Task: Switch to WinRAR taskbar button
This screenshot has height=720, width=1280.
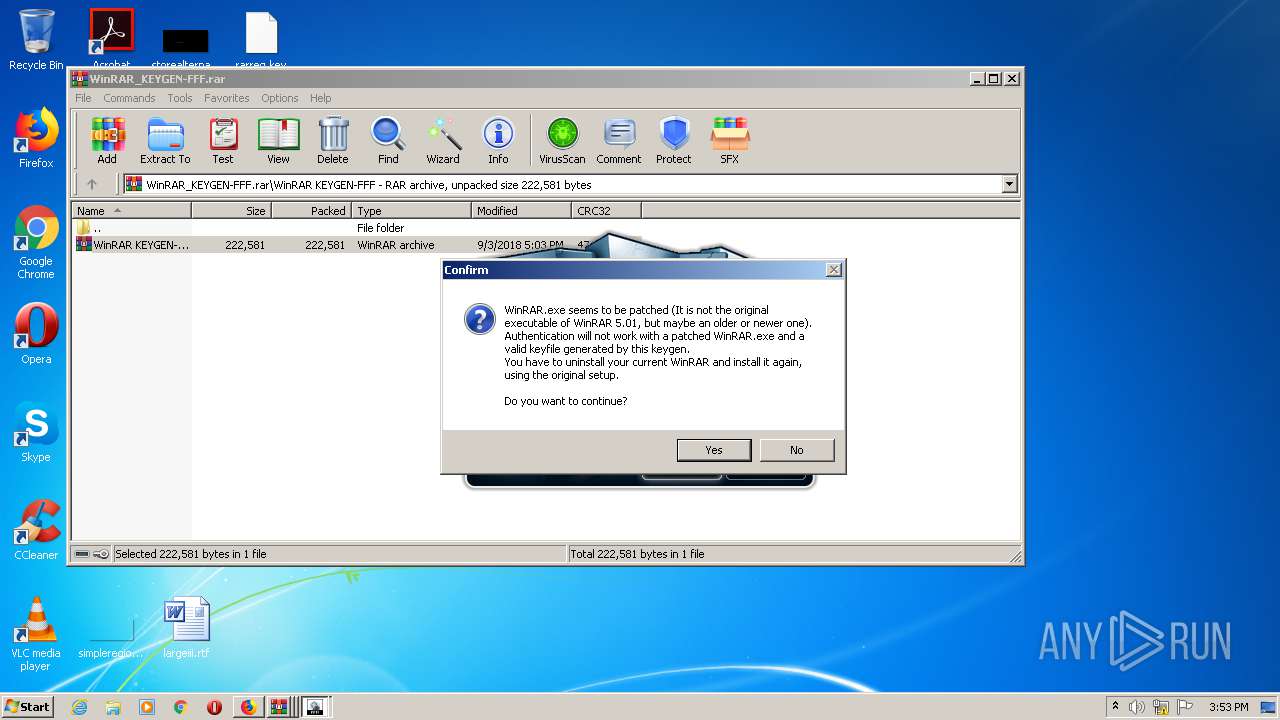Action: pos(280,707)
